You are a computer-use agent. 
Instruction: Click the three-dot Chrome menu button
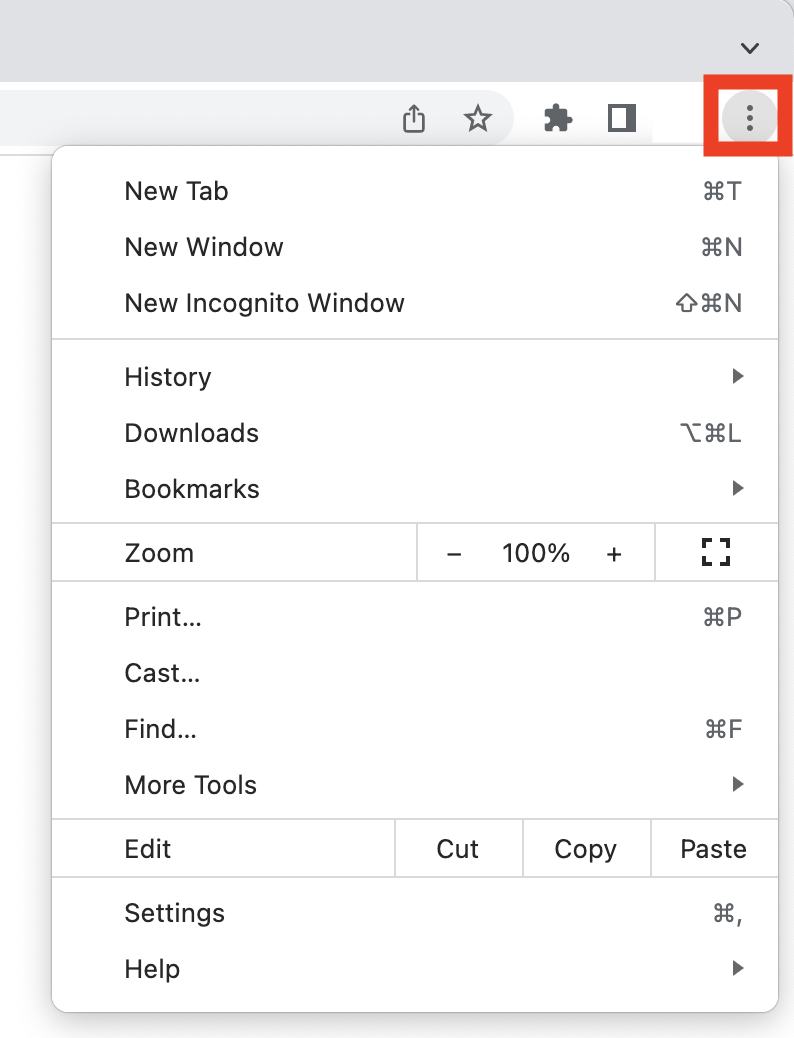click(749, 120)
